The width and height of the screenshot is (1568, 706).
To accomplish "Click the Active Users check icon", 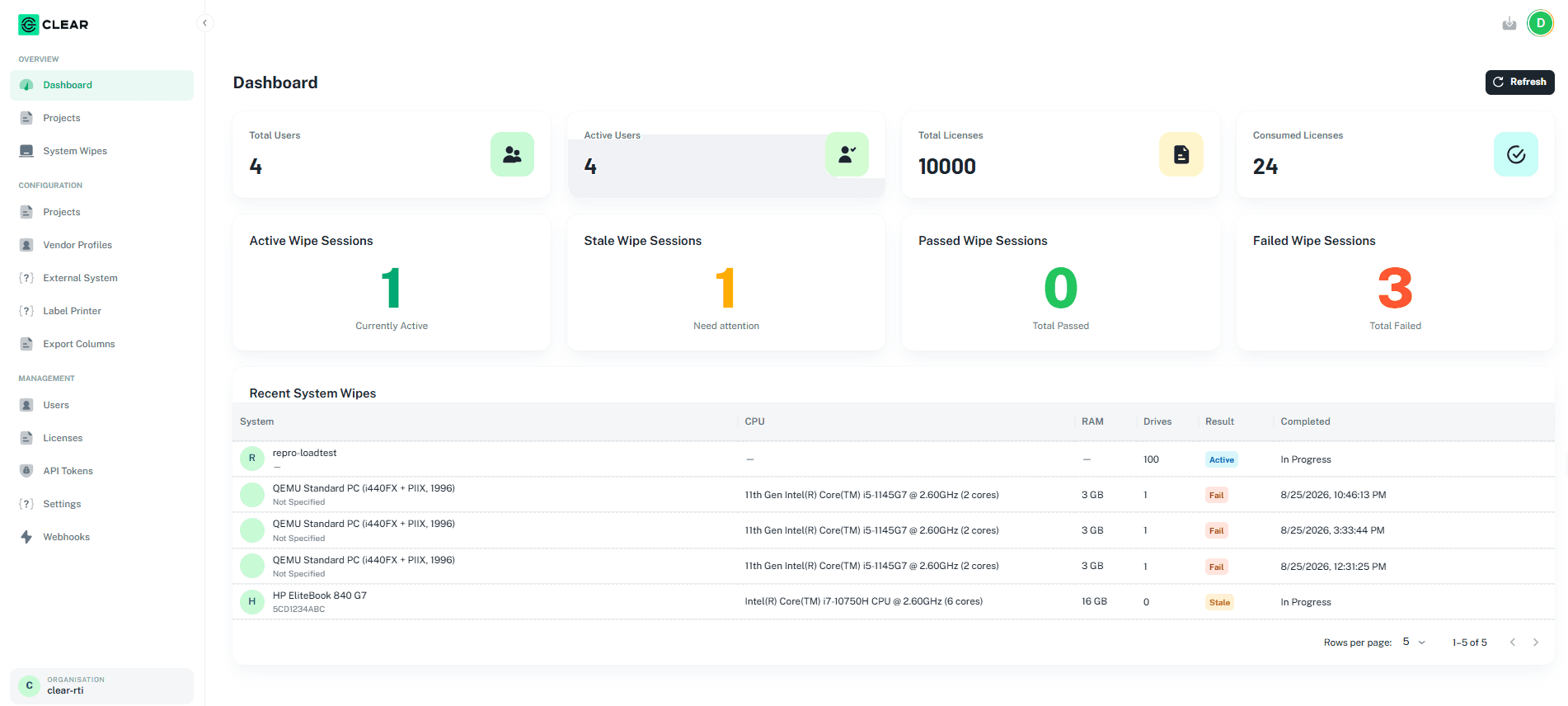I will pyautogui.click(x=847, y=154).
